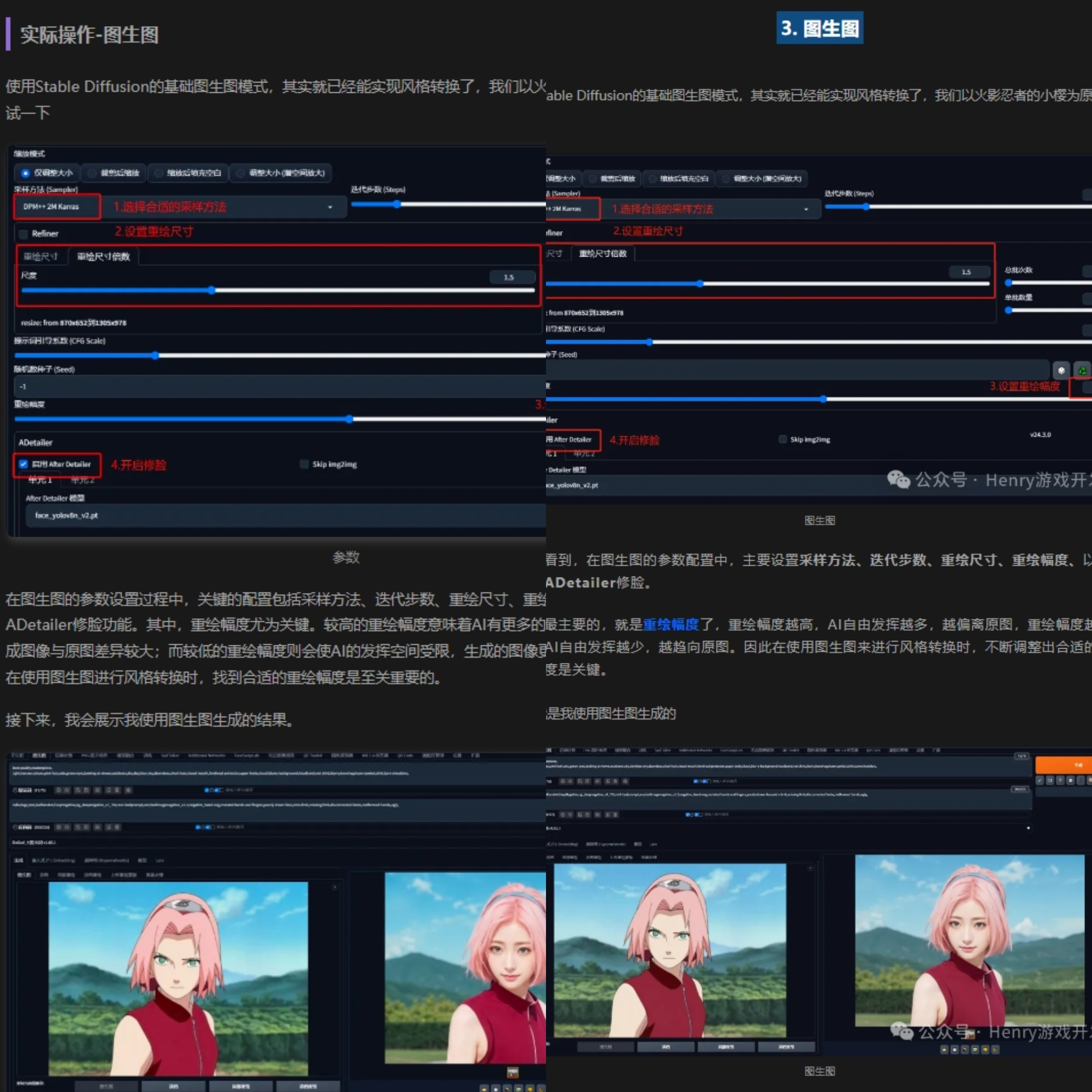1092x1092 pixels.
Task: Click the save icon under right generated image
Action: [x=954, y=1049]
